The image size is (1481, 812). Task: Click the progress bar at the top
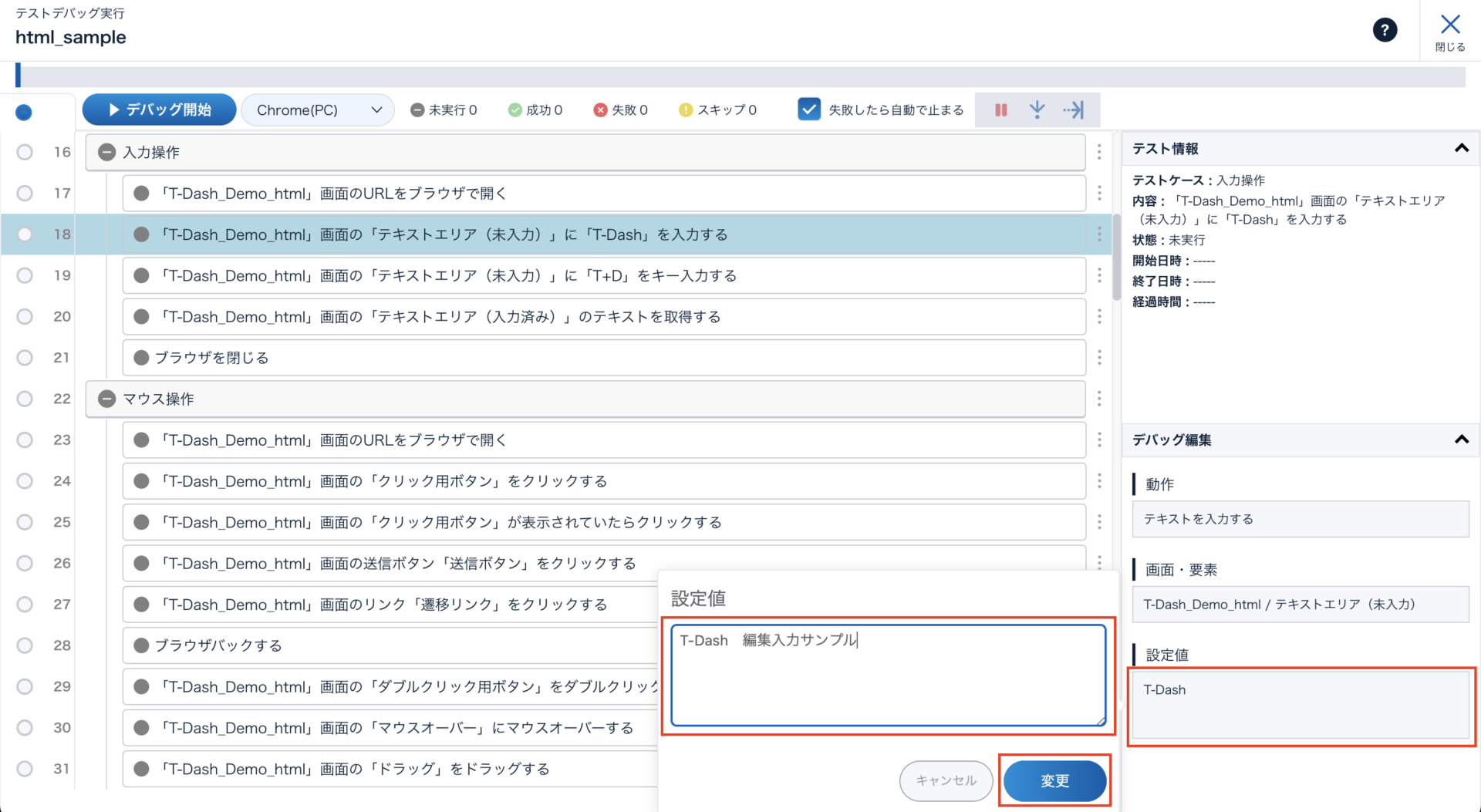tap(740, 76)
